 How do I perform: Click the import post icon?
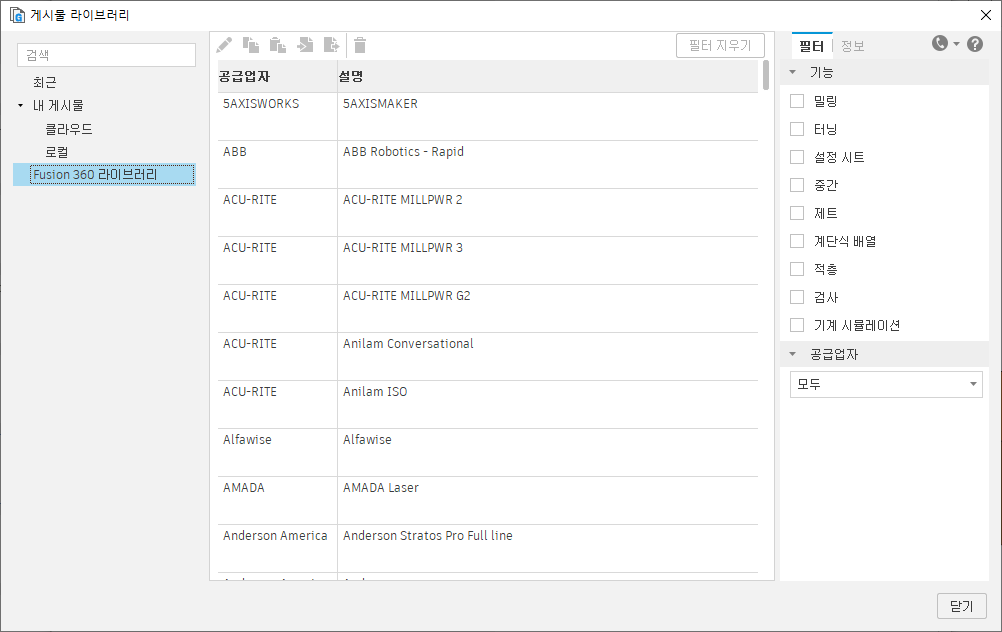point(305,45)
